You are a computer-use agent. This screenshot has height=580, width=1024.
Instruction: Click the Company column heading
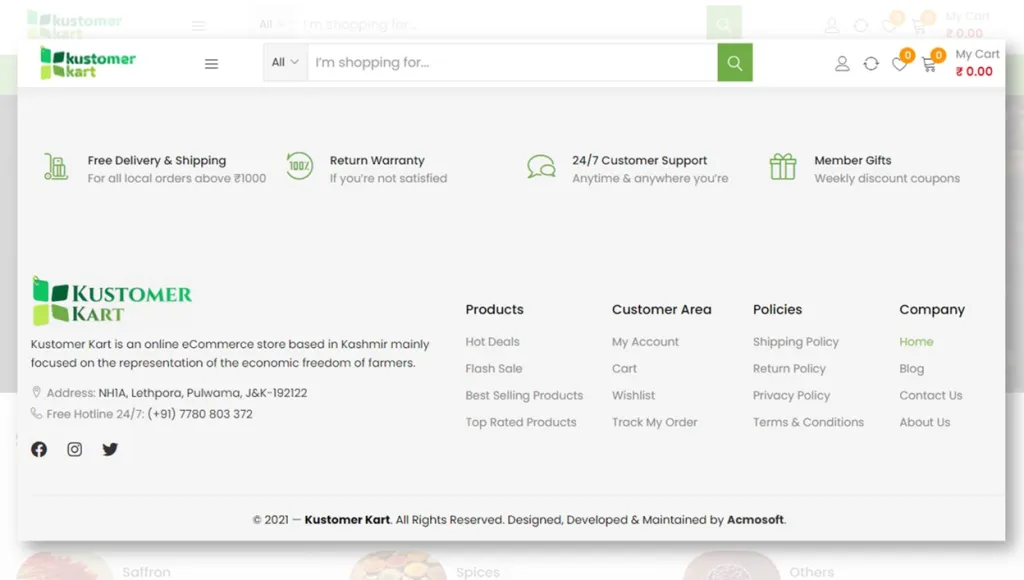[x=932, y=310]
